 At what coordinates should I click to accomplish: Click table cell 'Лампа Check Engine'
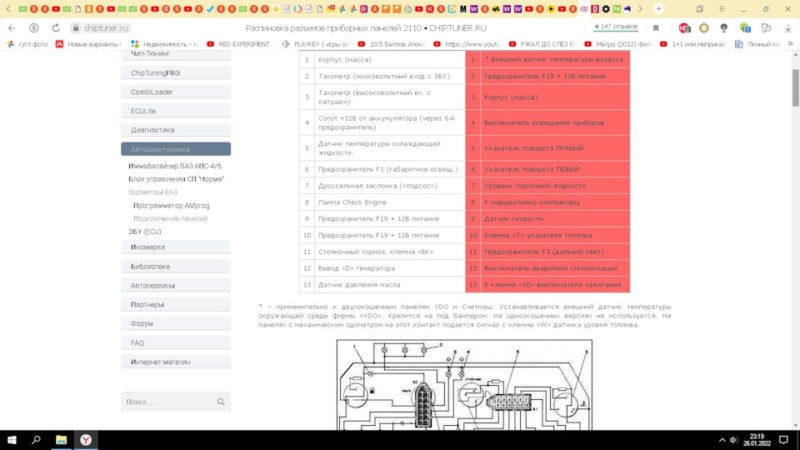(390, 203)
